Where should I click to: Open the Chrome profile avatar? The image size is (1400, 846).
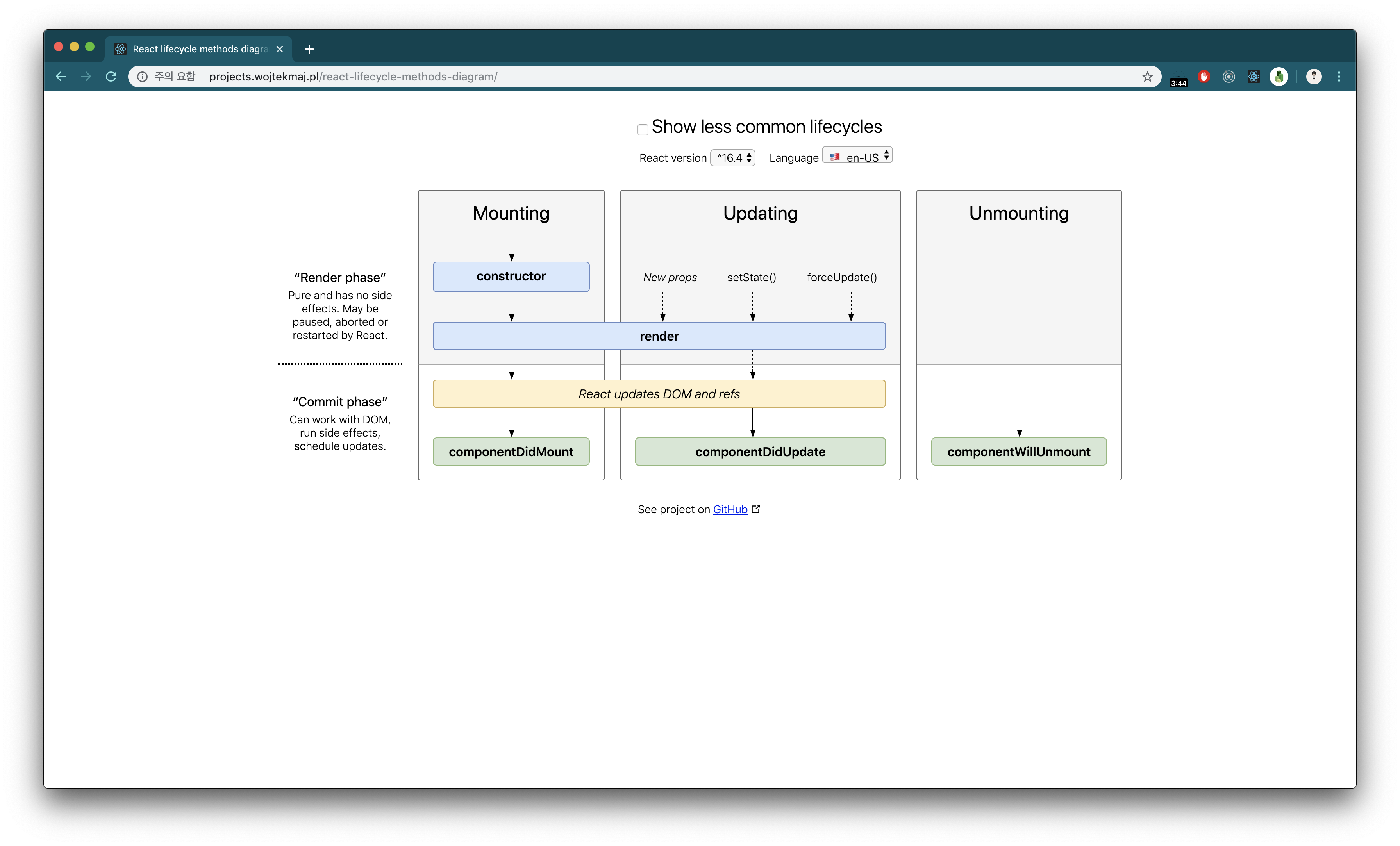click(x=1314, y=77)
